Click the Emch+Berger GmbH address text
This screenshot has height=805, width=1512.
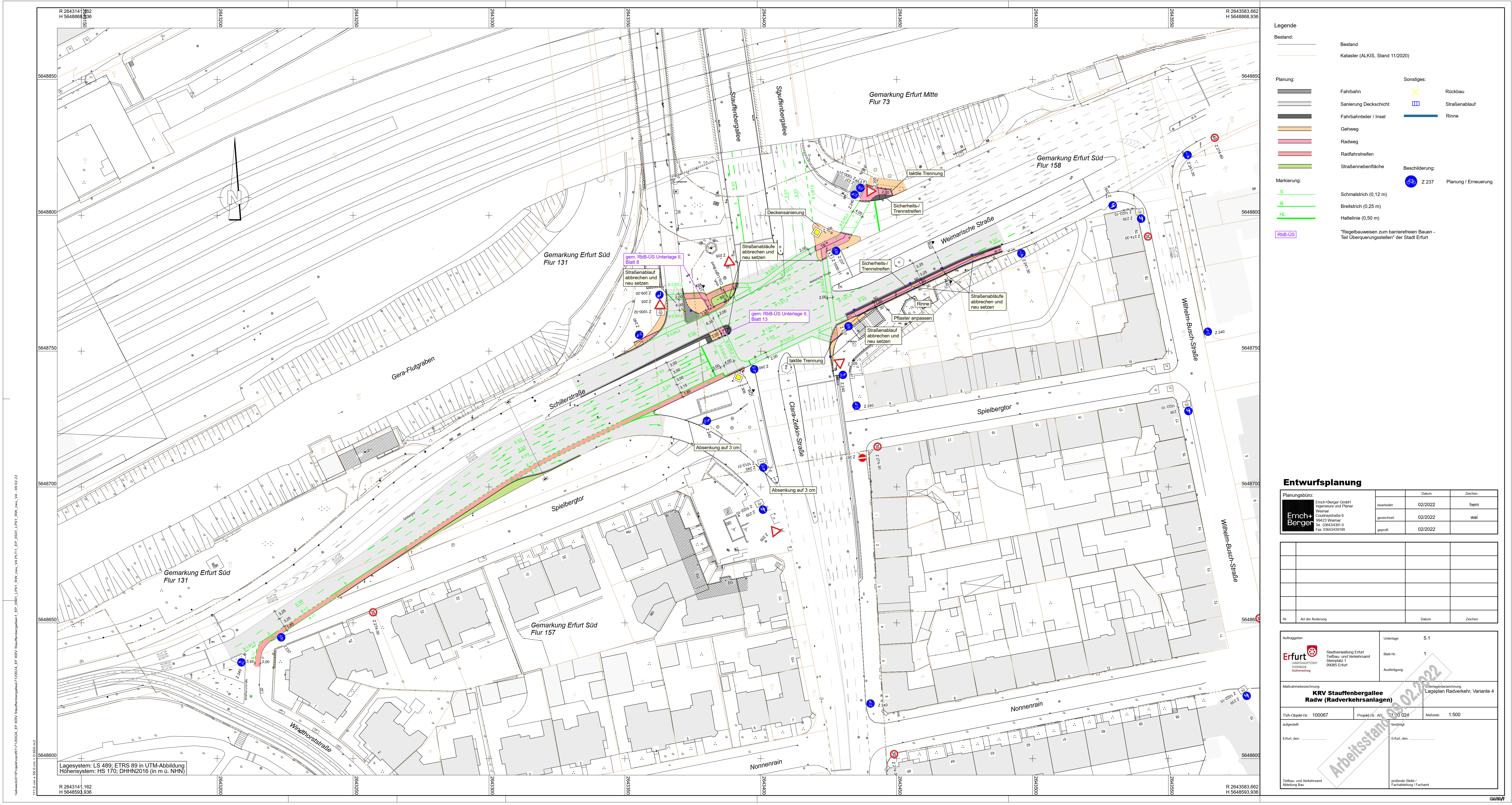pyautogui.click(x=1334, y=516)
